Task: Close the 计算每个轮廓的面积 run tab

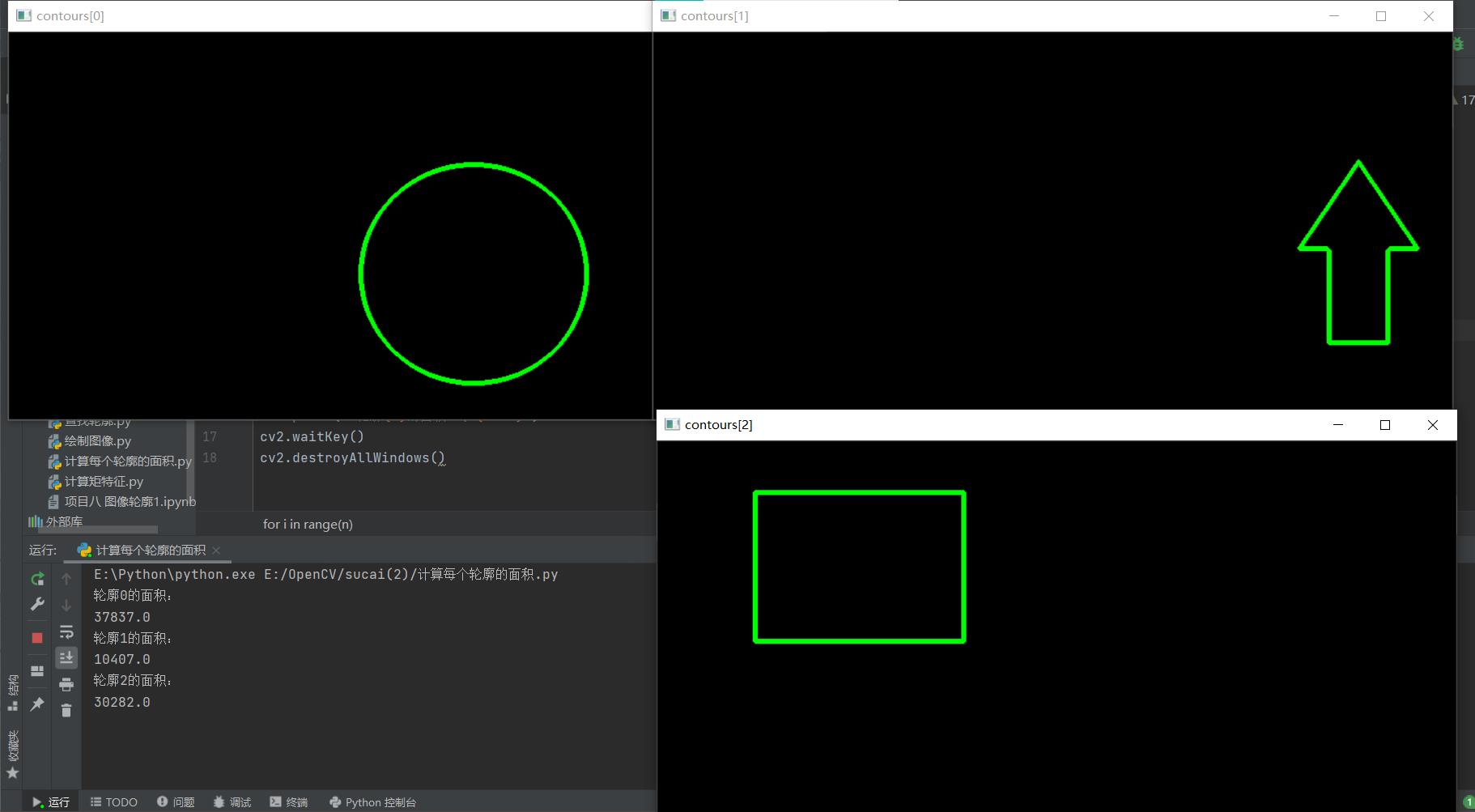Action: (216, 551)
